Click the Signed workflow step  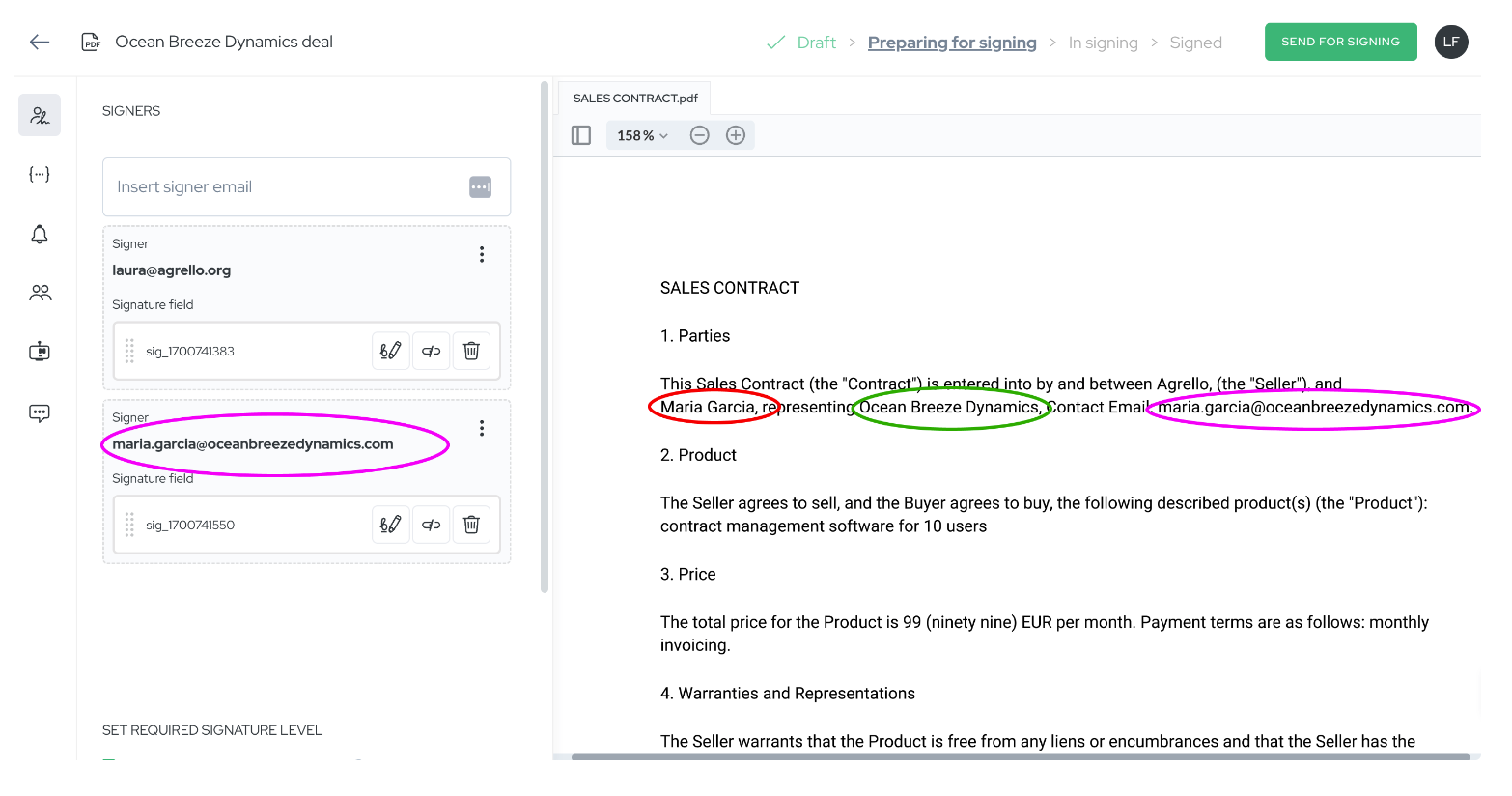pyautogui.click(x=1195, y=43)
